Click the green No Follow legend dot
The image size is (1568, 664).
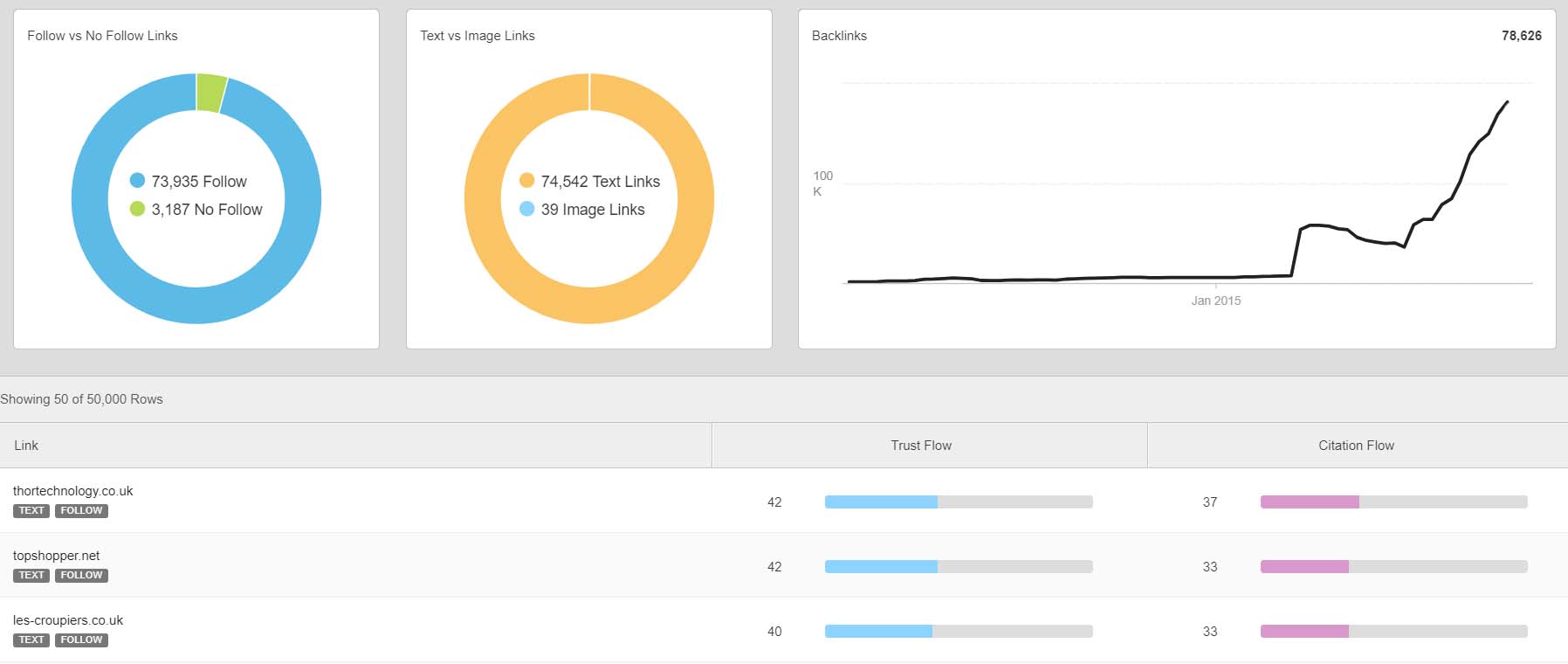point(137,208)
